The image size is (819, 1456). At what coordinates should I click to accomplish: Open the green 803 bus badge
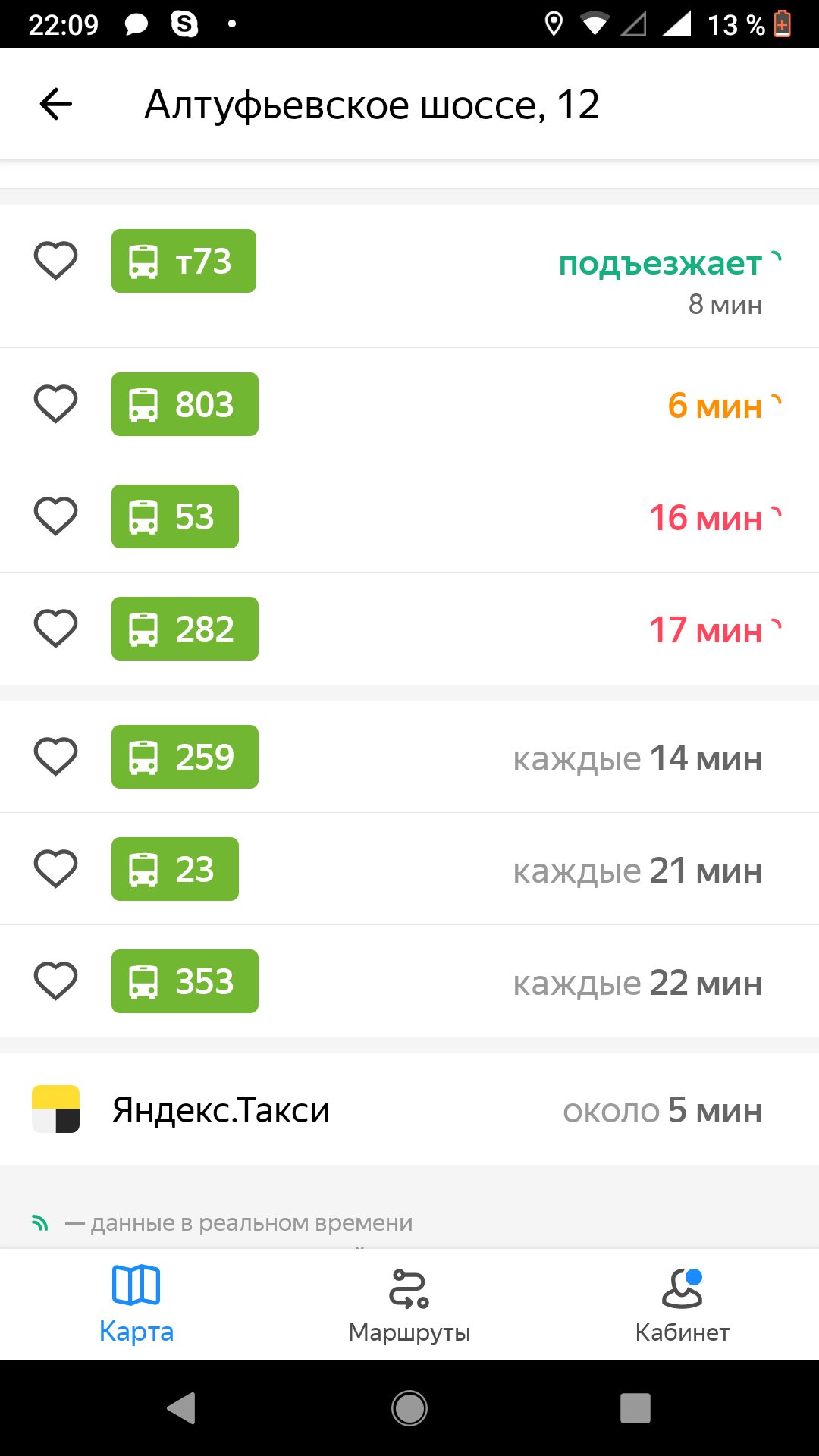[x=185, y=404]
